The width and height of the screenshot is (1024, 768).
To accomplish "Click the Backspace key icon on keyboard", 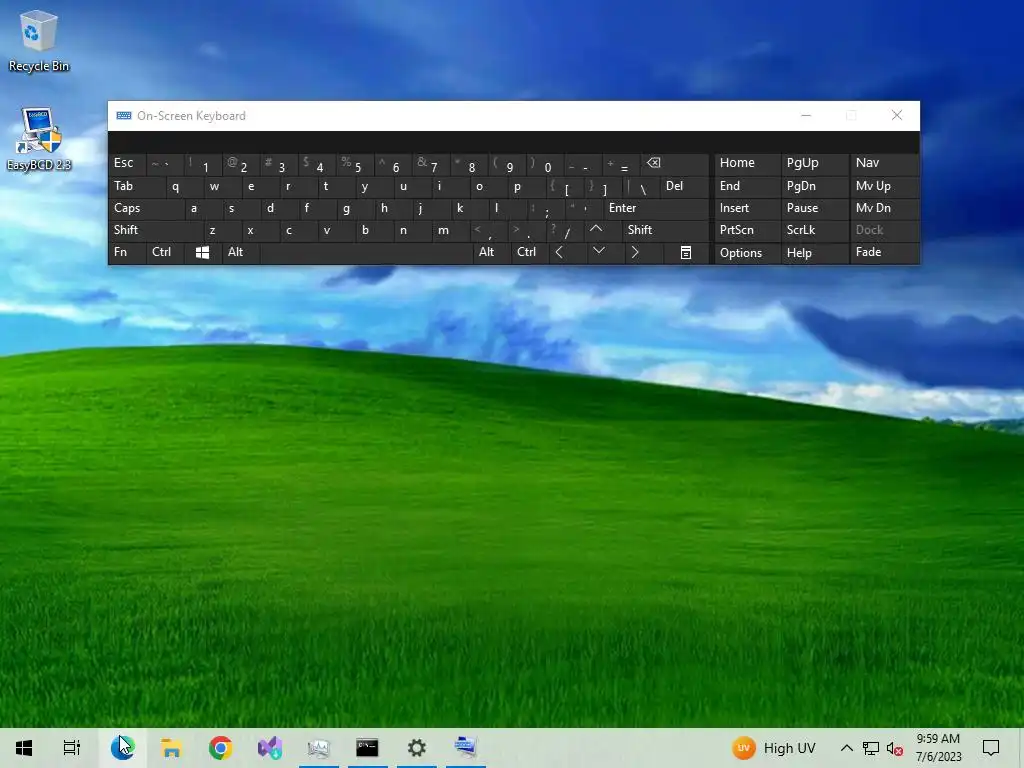I will (675, 163).
